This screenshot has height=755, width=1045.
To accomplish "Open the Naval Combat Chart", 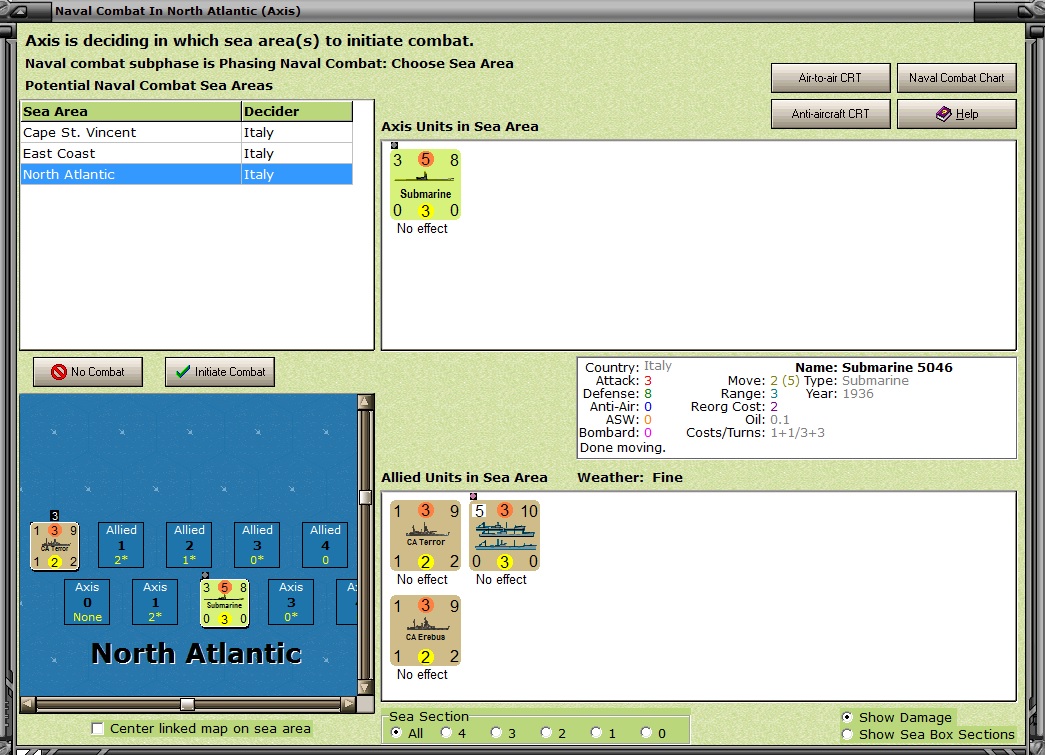I will [956, 78].
